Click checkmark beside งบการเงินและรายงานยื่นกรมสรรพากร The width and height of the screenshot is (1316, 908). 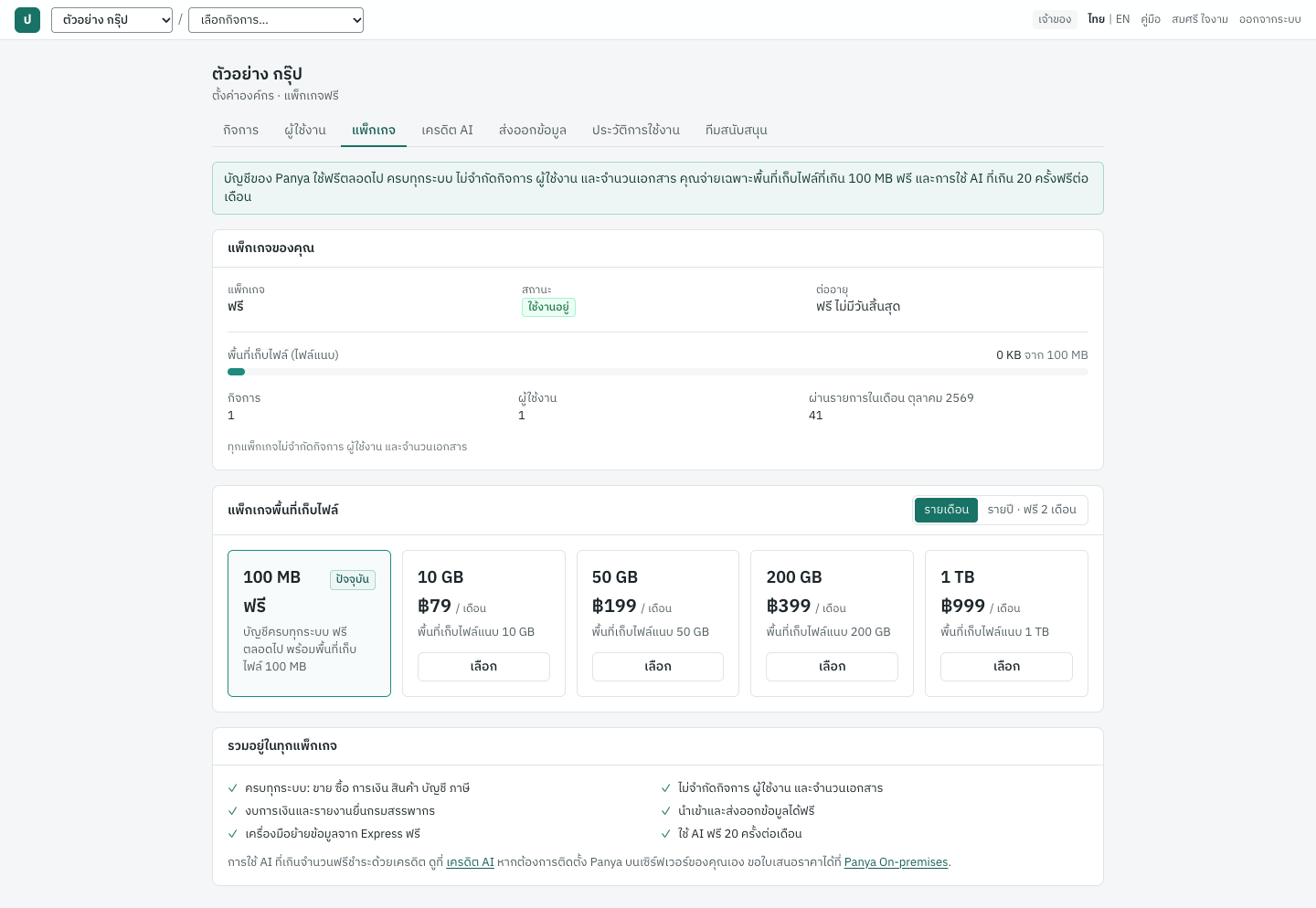(x=233, y=811)
